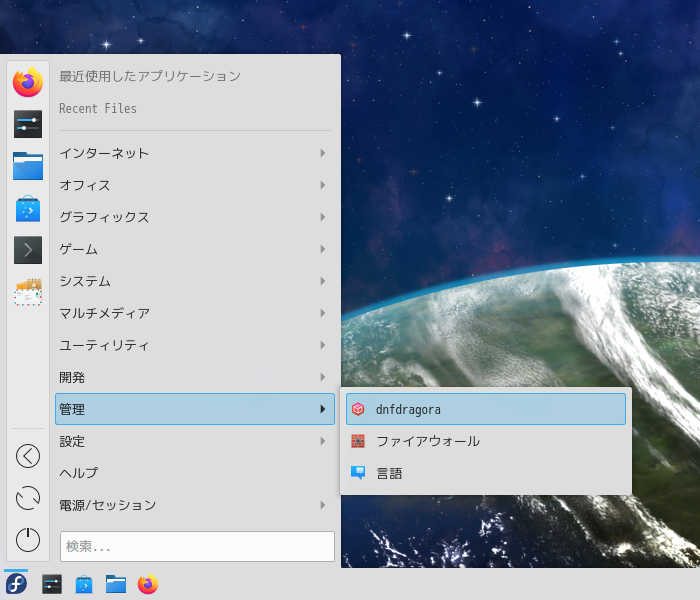700x600 pixels.
Task: Click the logout back-arrow circle icon
Action: pyautogui.click(x=28, y=456)
